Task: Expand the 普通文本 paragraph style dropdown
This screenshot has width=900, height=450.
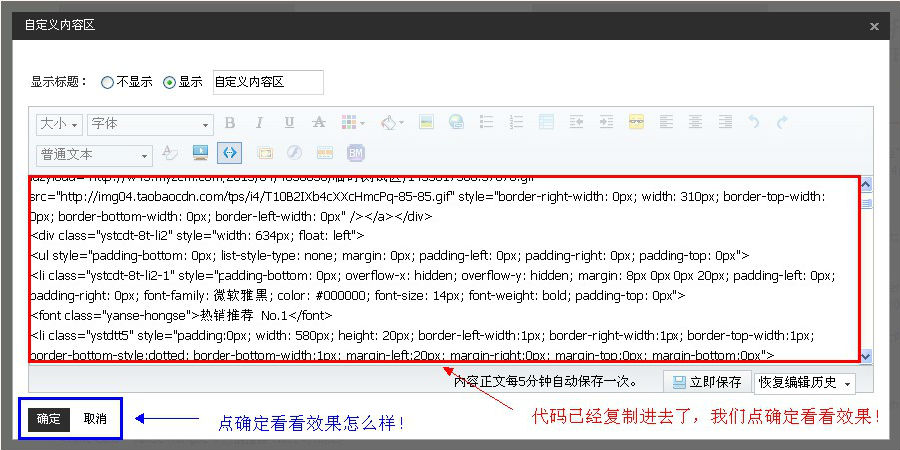Action: point(94,155)
